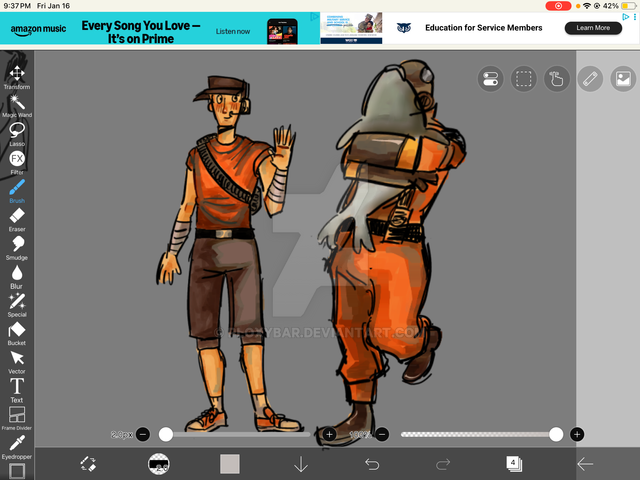Select the Text tool
This screenshot has height=480, width=640.
pyautogui.click(x=17, y=387)
